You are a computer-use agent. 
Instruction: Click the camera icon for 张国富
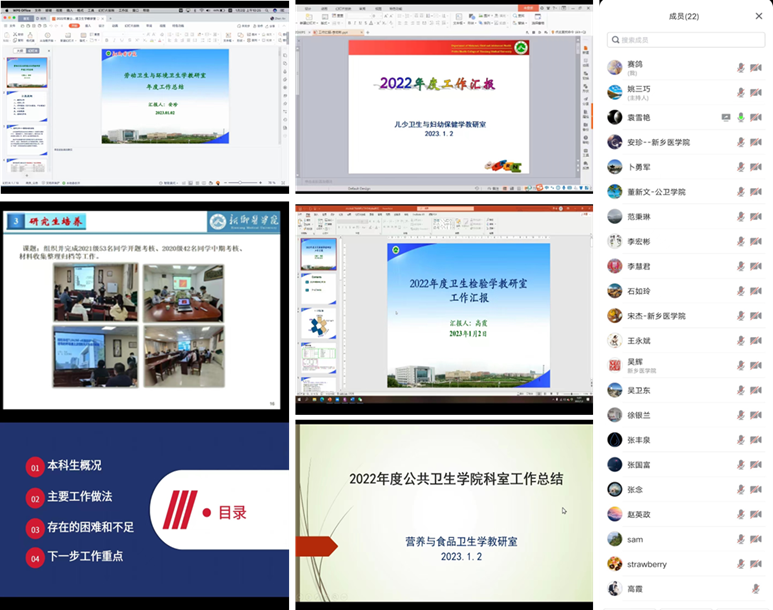(757, 465)
